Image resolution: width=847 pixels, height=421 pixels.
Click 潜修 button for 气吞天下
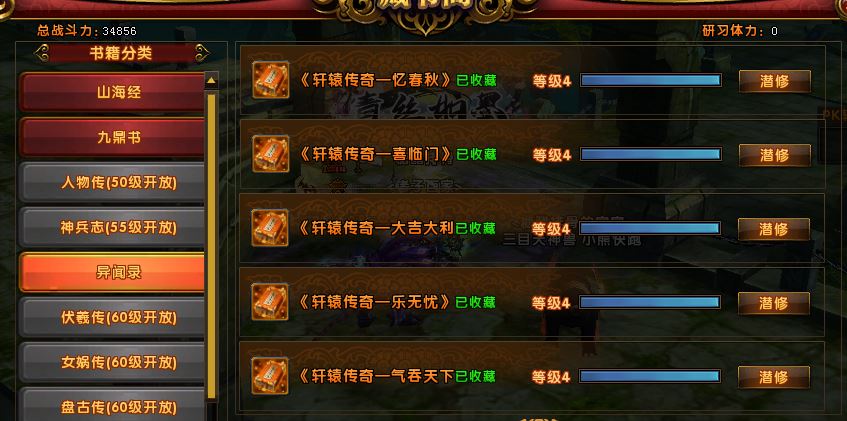click(774, 377)
